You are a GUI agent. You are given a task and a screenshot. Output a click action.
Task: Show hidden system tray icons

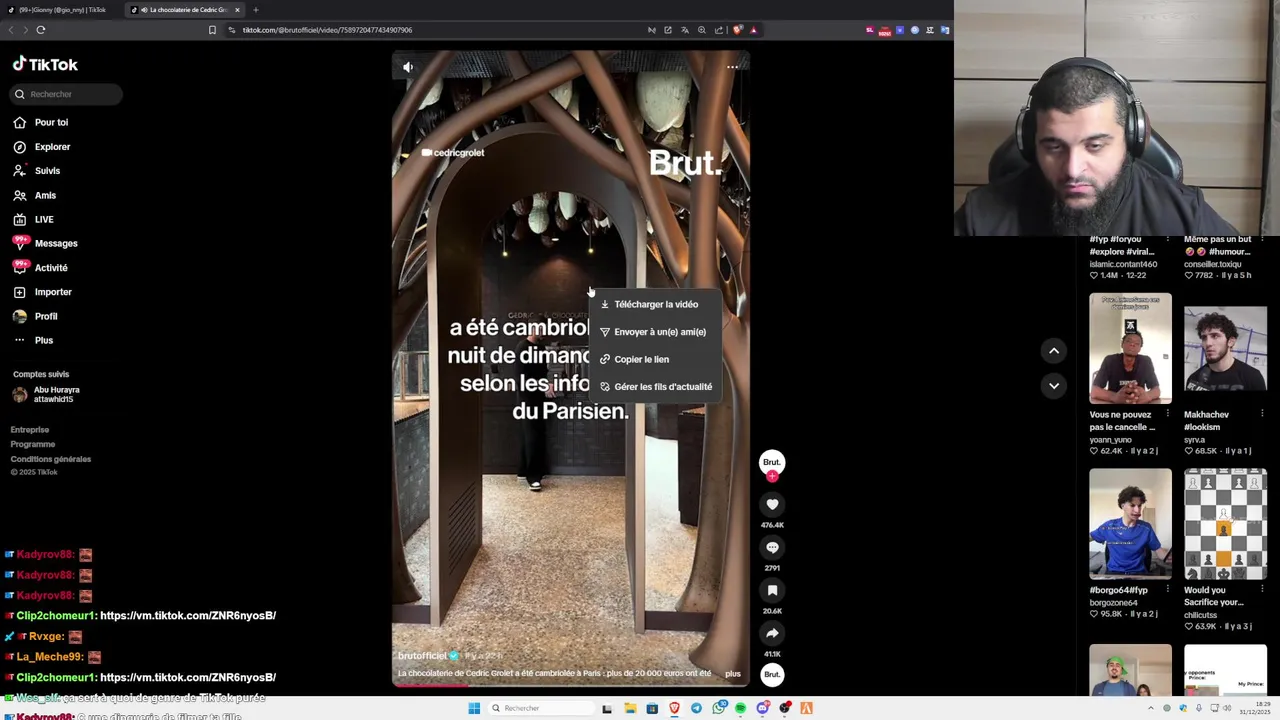tap(1151, 708)
